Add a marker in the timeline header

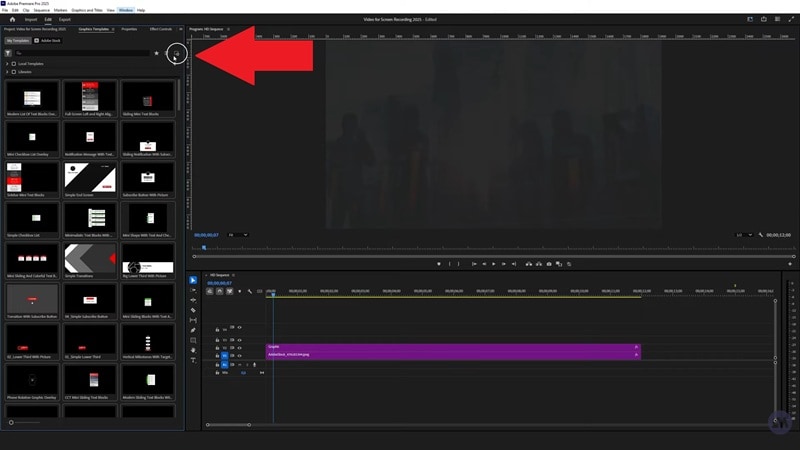(x=240, y=291)
